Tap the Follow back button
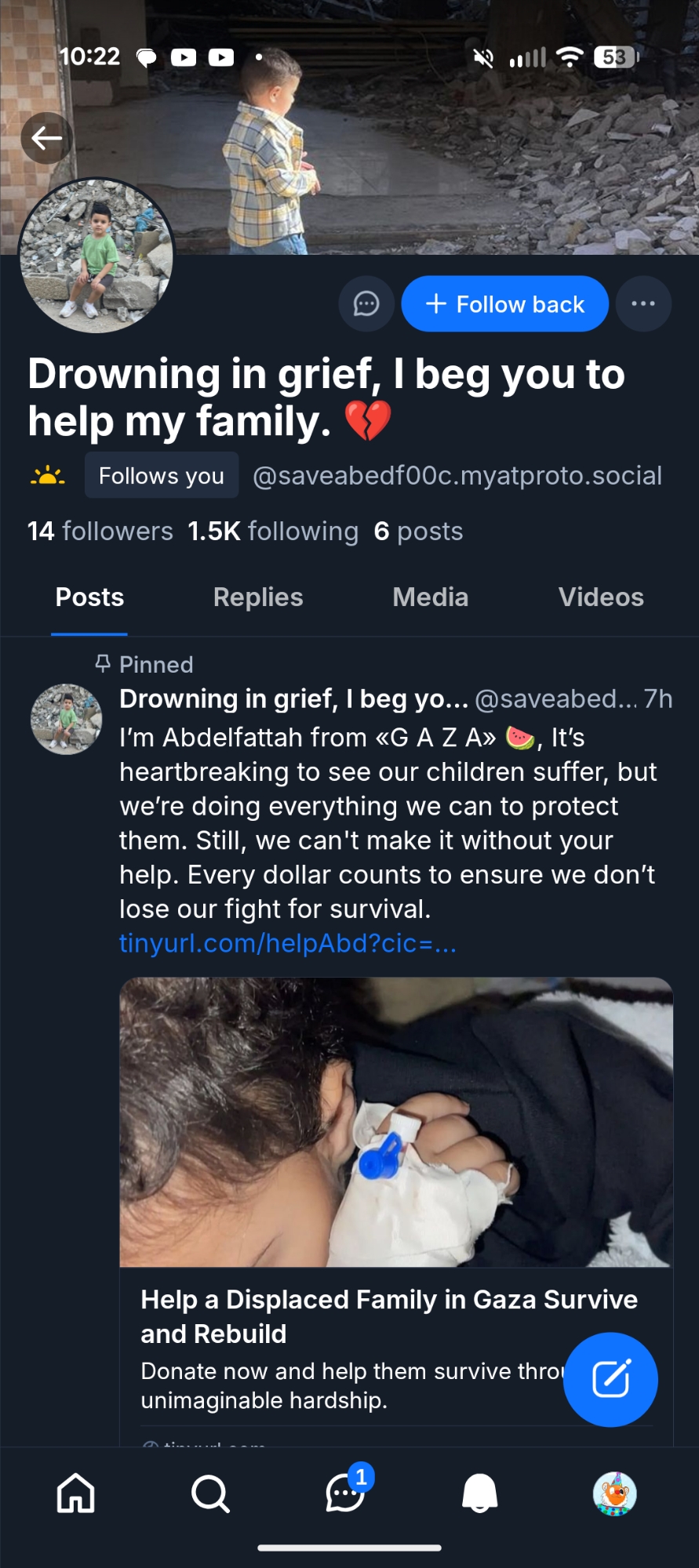 pyautogui.click(x=504, y=304)
